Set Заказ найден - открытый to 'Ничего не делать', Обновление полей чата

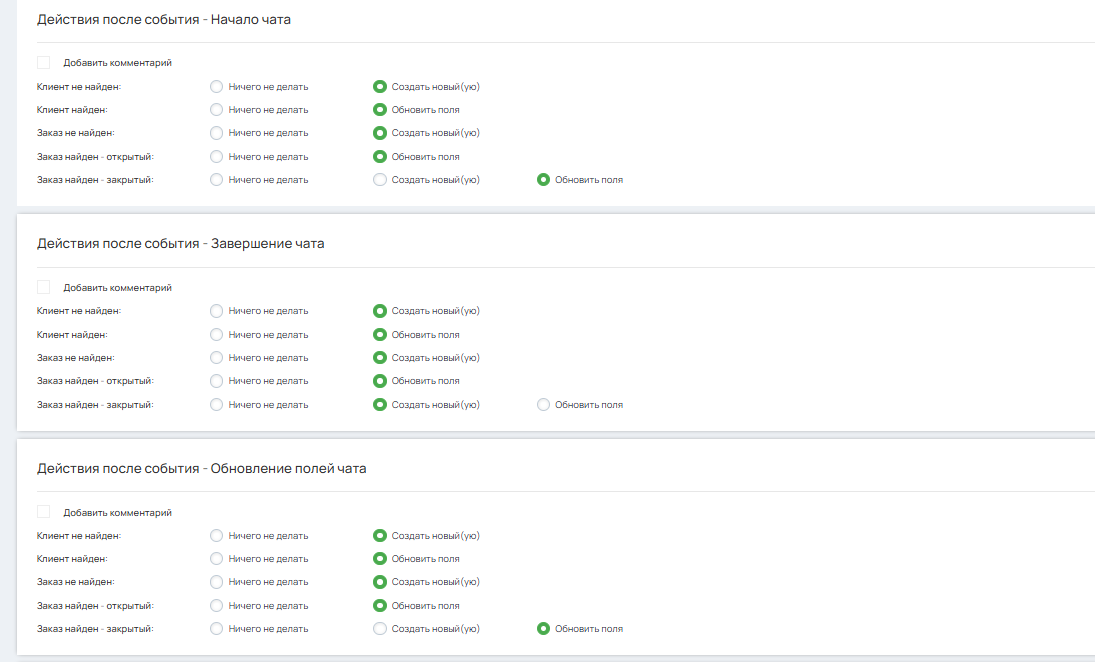216,606
